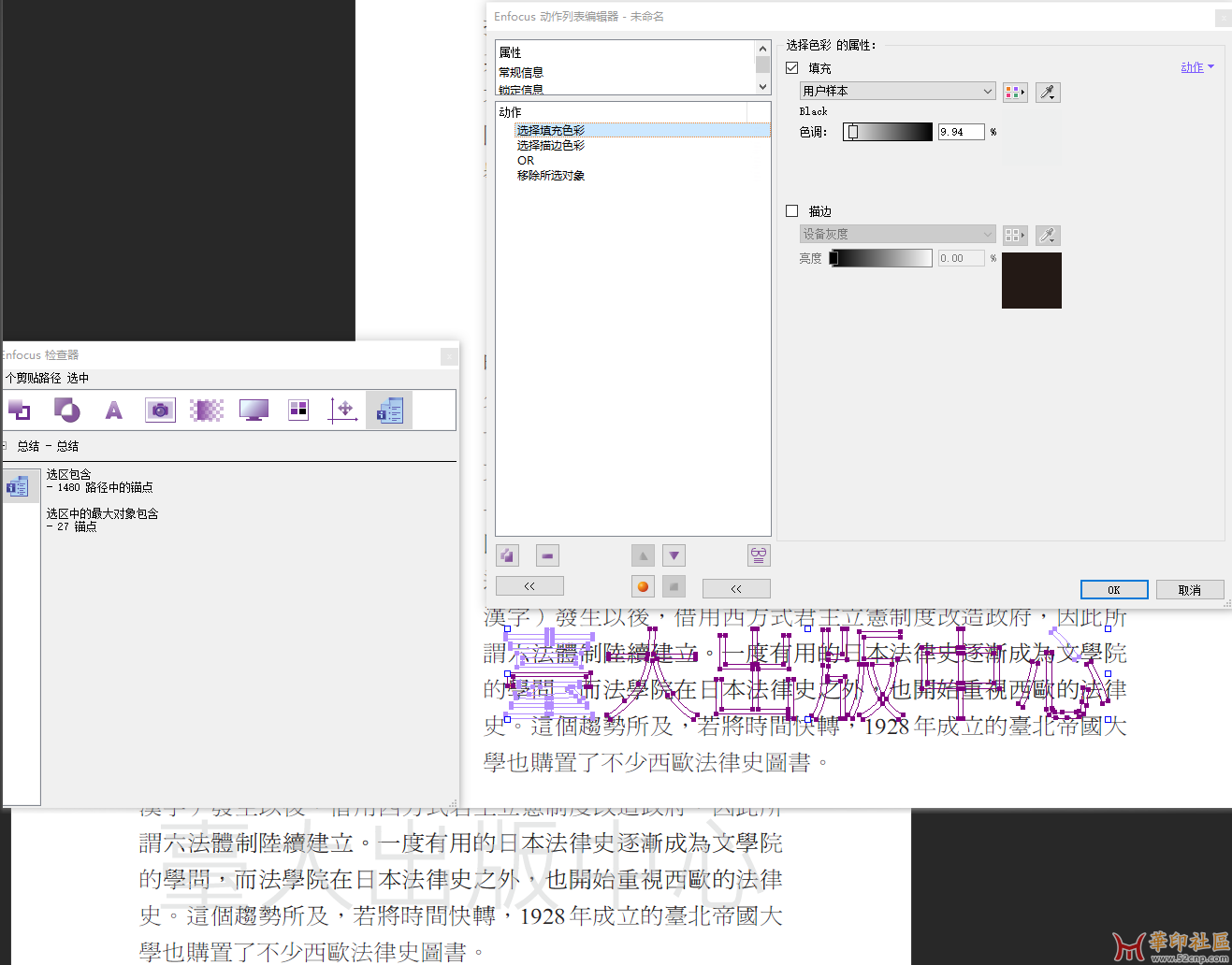The width and height of the screenshot is (1232, 965).
Task: Open the 动作 link menu
Action: 1197,67
